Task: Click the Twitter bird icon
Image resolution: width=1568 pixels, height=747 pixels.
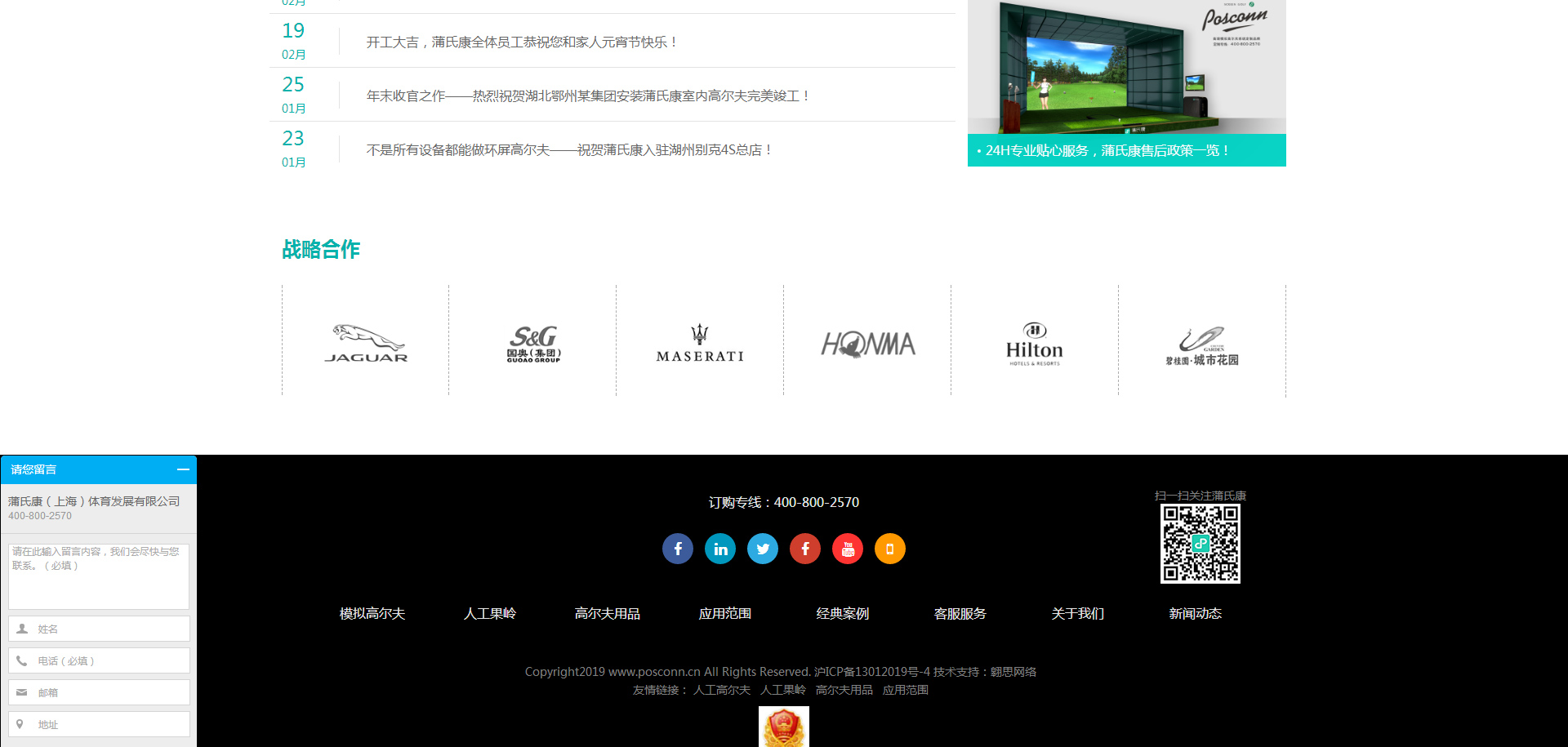Action: click(762, 549)
